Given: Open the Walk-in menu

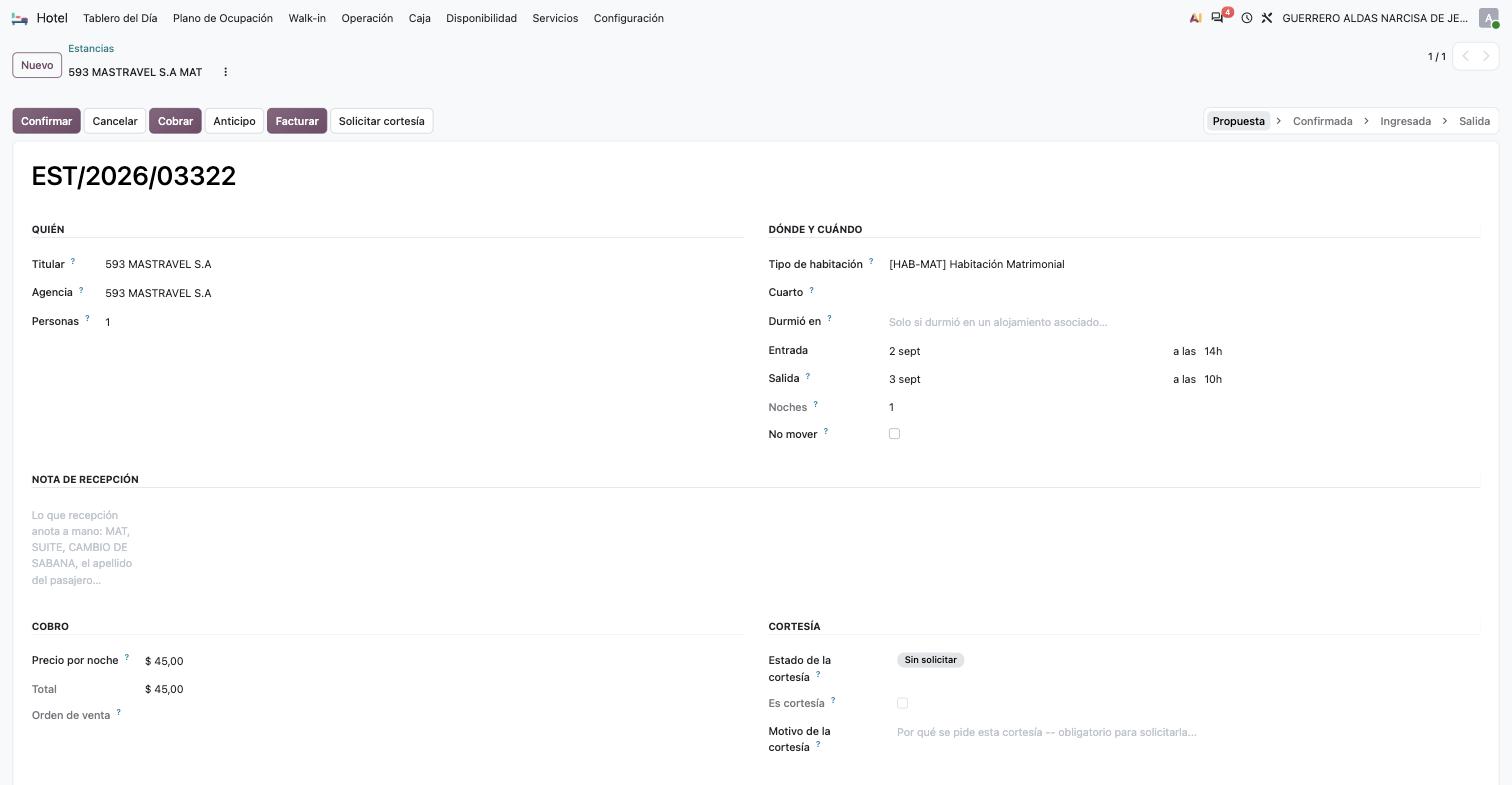Looking at the screenshot, I should [307, 18].
